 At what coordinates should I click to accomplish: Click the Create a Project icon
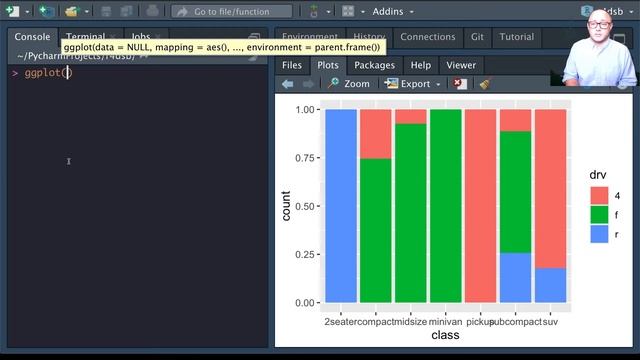47,11
